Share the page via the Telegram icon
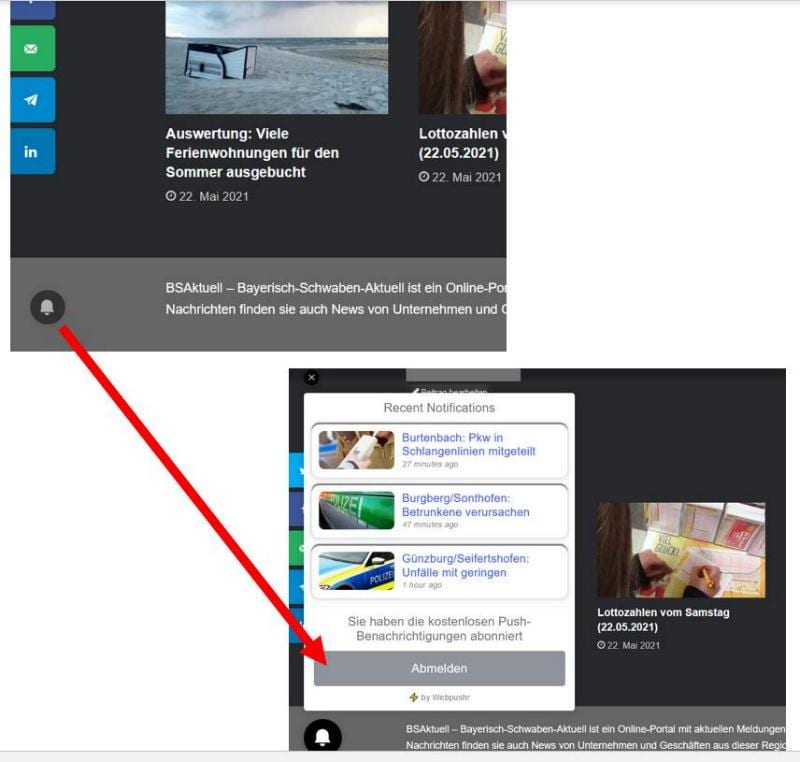The image size is (800, 762). click(x=33, y=100)
